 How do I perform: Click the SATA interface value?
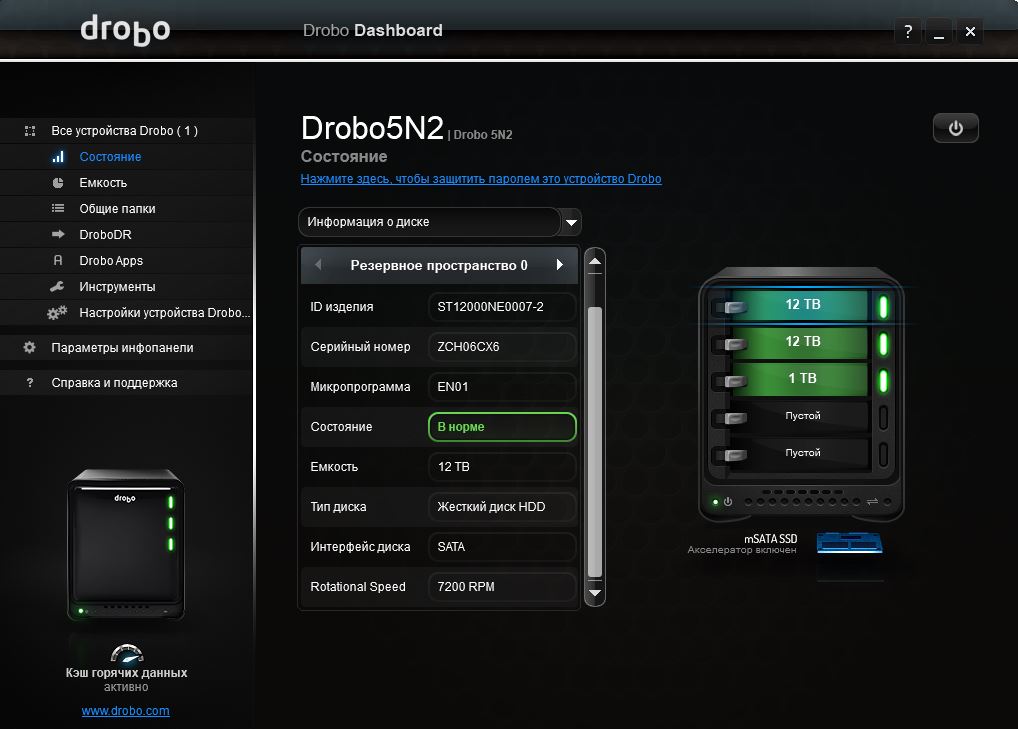click(502, 547)
